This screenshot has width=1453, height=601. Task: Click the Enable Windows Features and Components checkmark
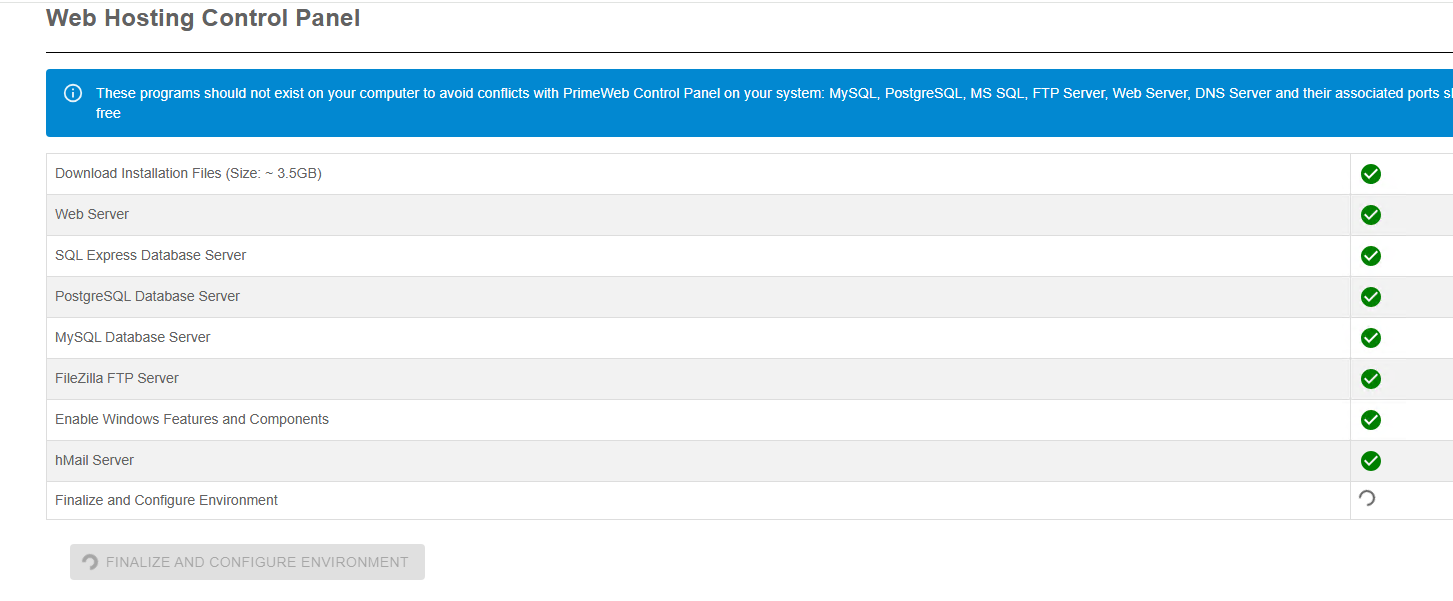click(x=1370, y=419)
